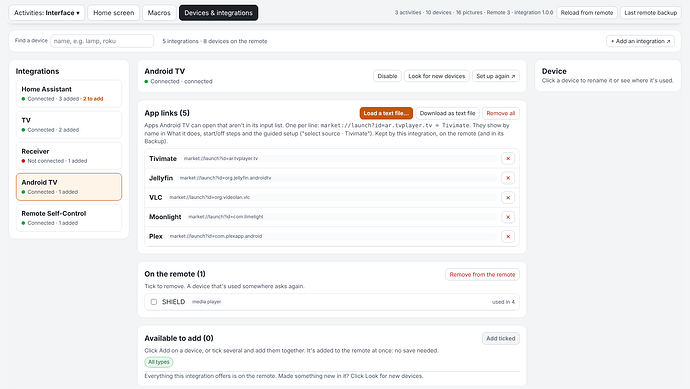Click the SHIELD device name
The image size is (690, 389).
tap(173, 302)
